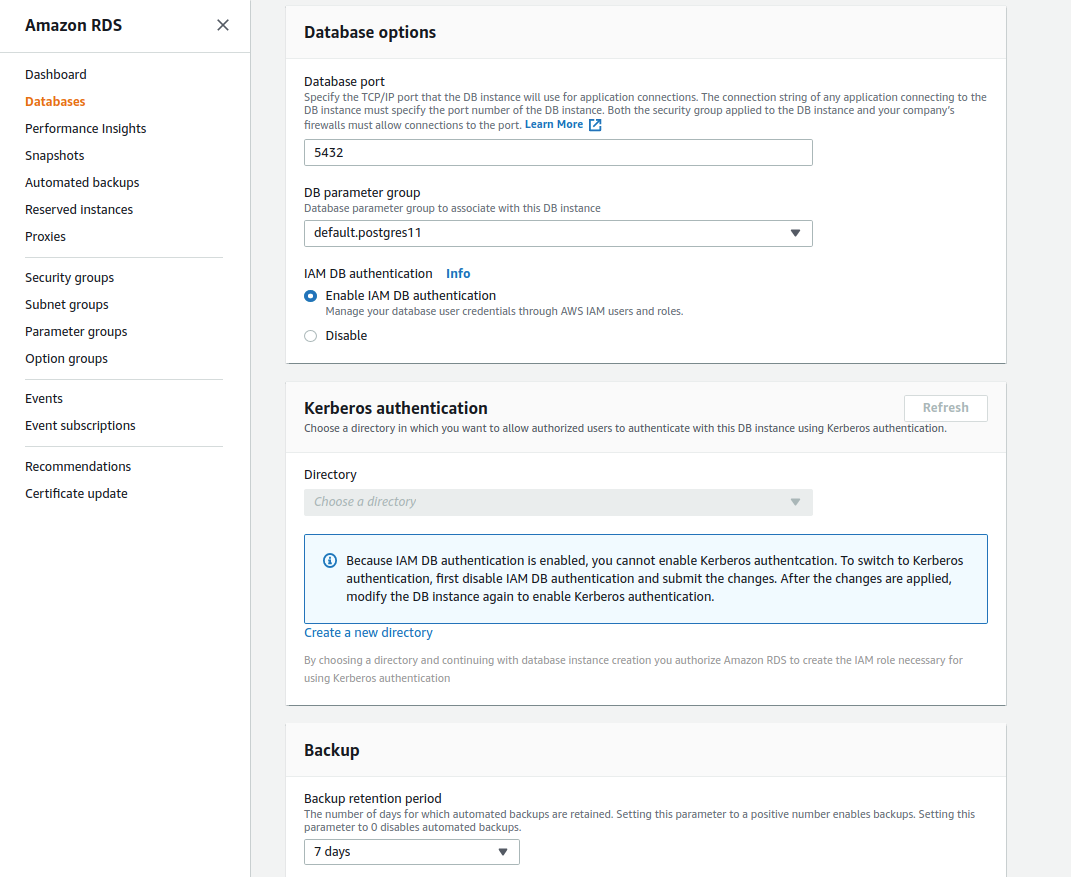Click the Database port input field

point(558,152)
